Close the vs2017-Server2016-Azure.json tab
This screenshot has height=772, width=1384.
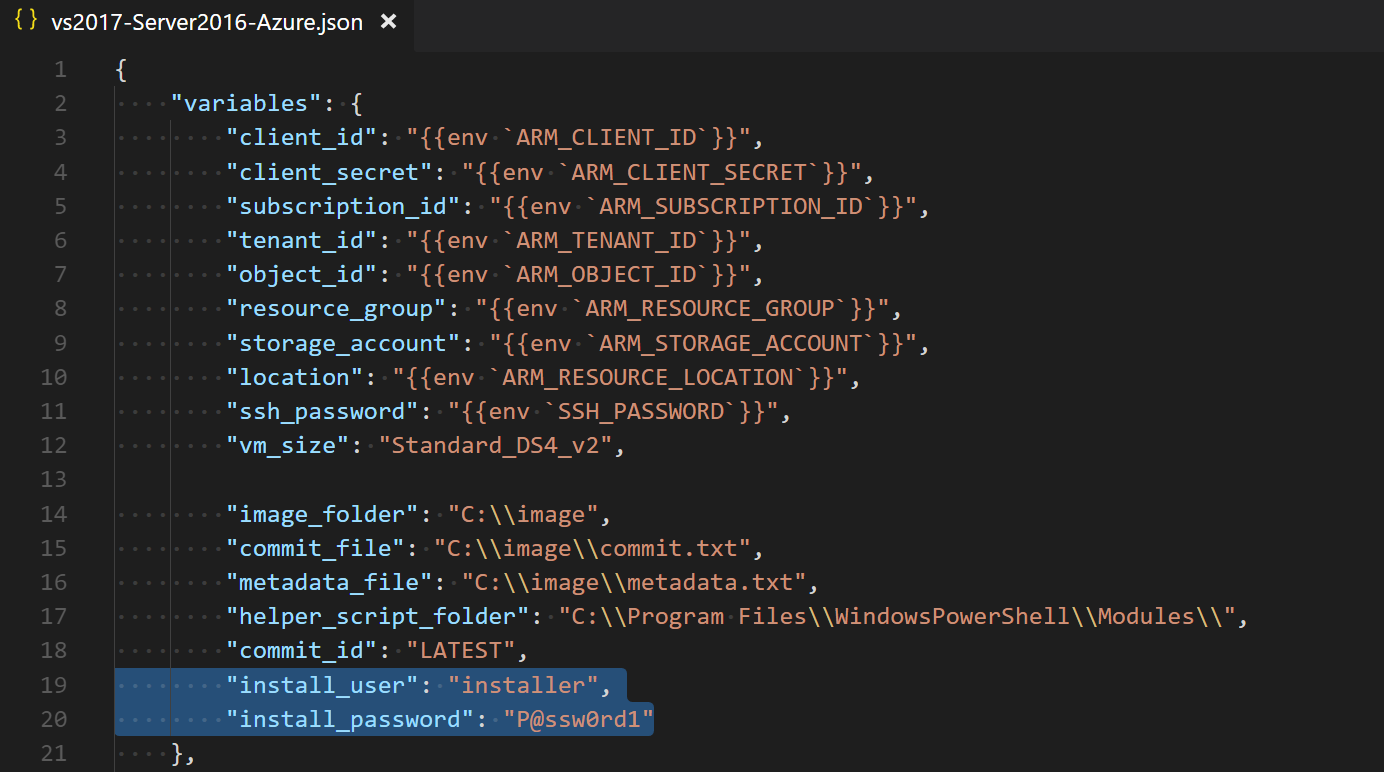click(x=388, y=21)
